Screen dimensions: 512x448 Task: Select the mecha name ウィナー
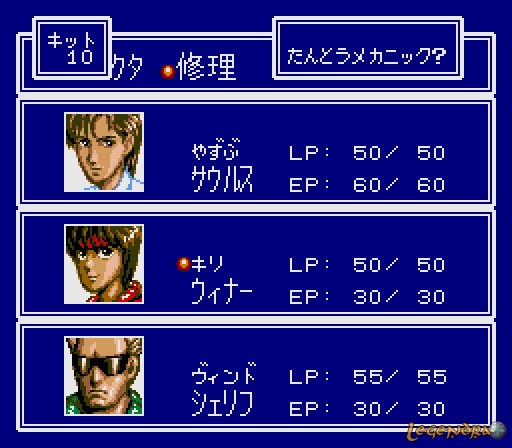tap(222, 291)
